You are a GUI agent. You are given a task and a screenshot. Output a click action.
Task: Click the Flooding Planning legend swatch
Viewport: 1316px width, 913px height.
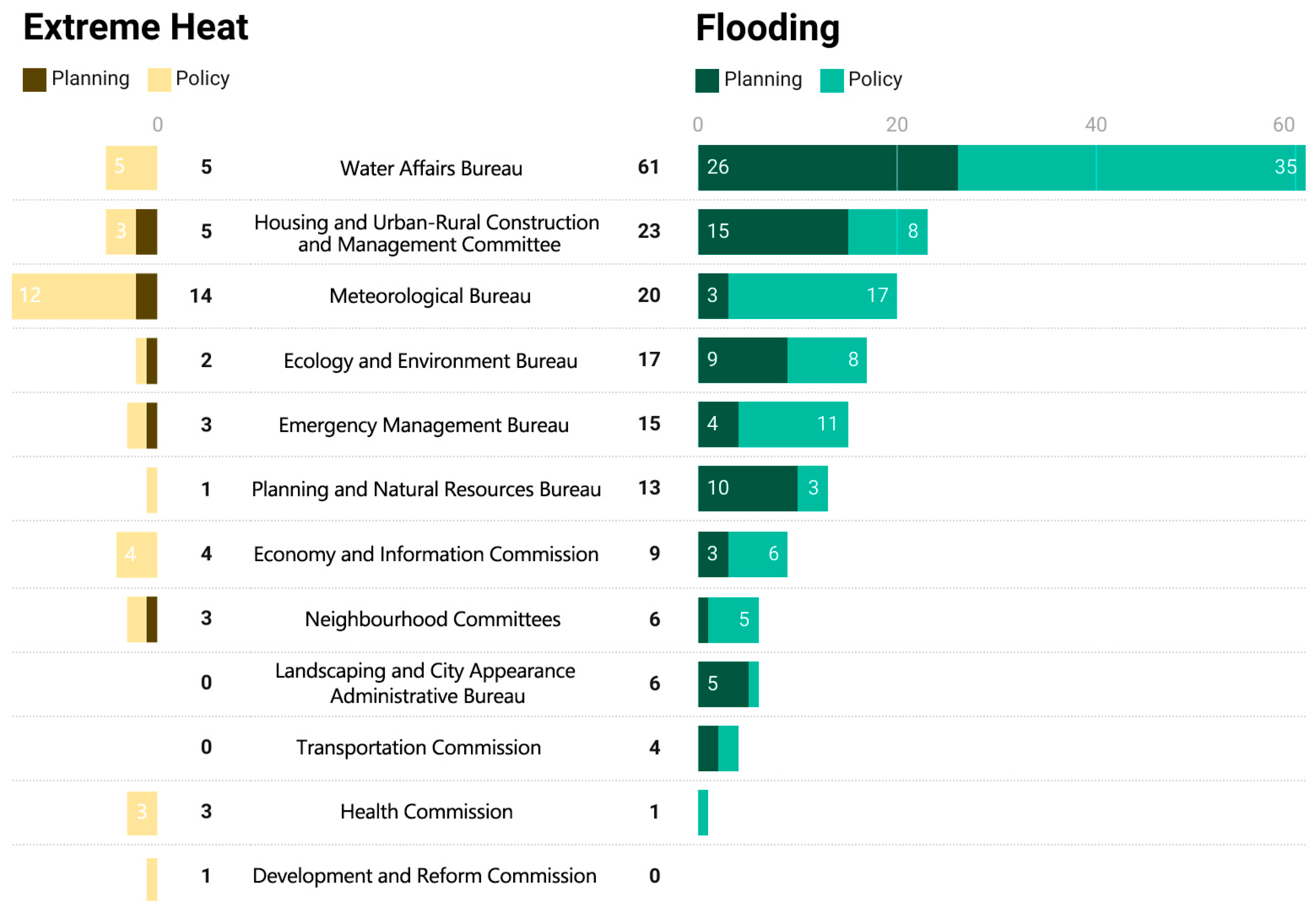(707, 81)
